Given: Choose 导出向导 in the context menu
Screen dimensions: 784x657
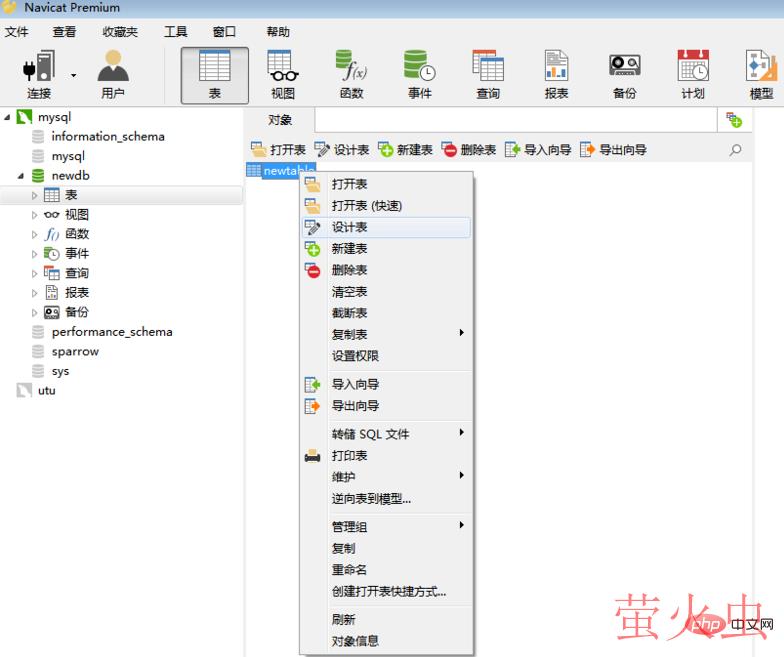Looking at the screenshot, I should 386,406.
